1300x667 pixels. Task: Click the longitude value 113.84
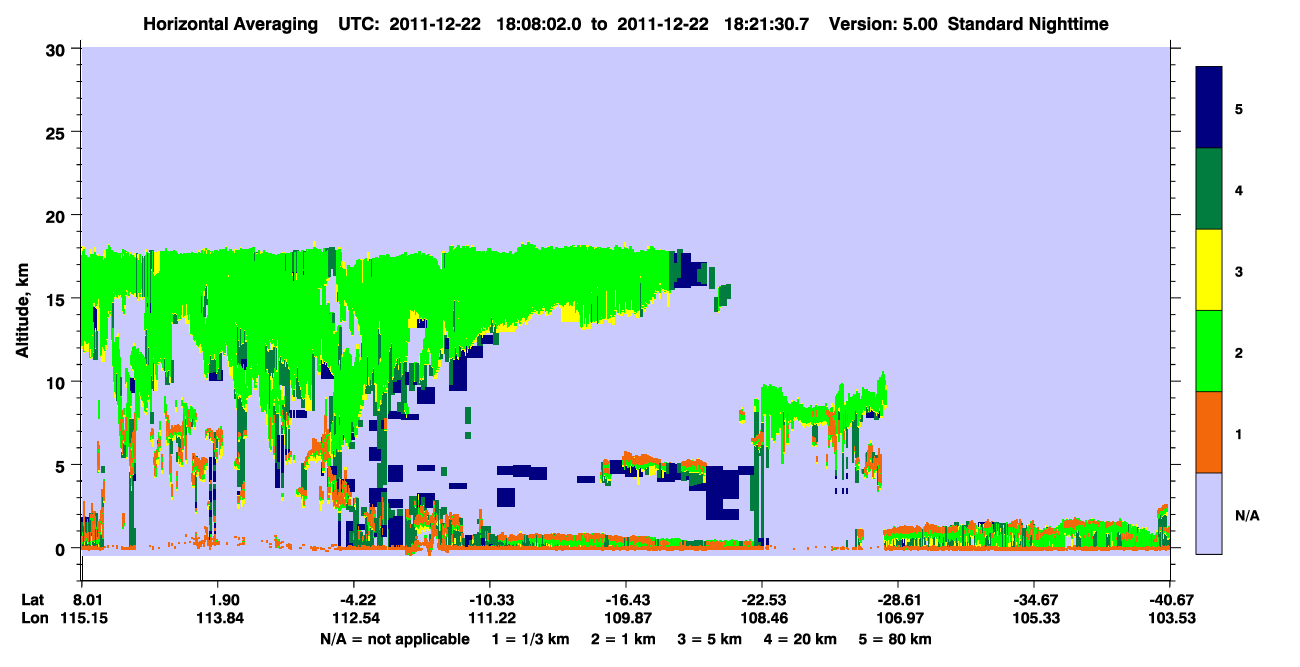point(218,619)
